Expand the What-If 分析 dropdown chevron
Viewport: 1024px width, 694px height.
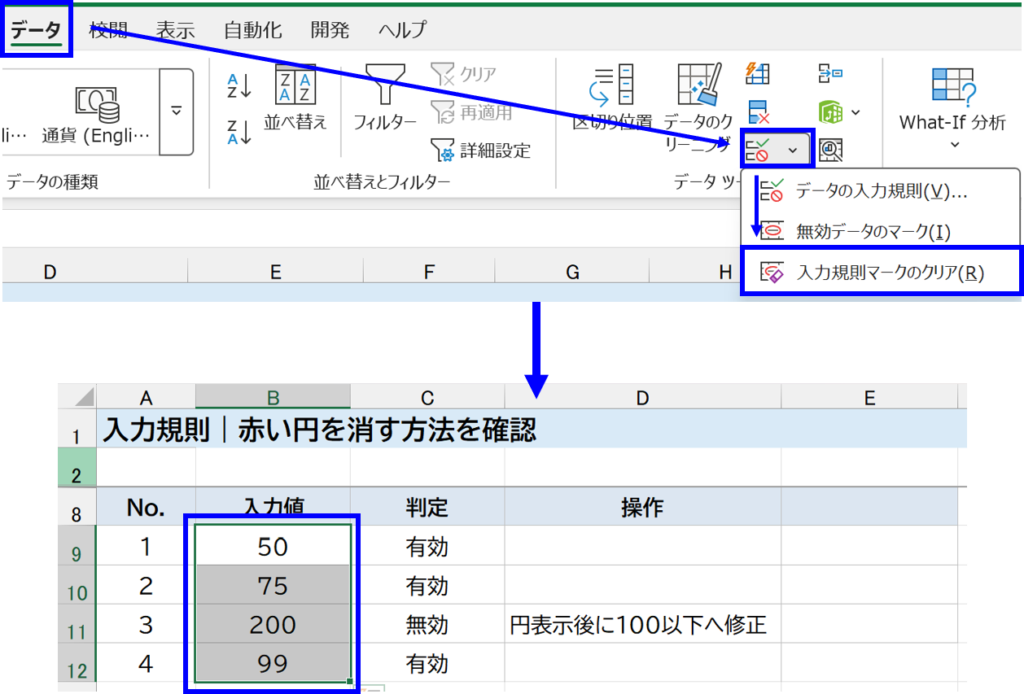tap(954, 144)
